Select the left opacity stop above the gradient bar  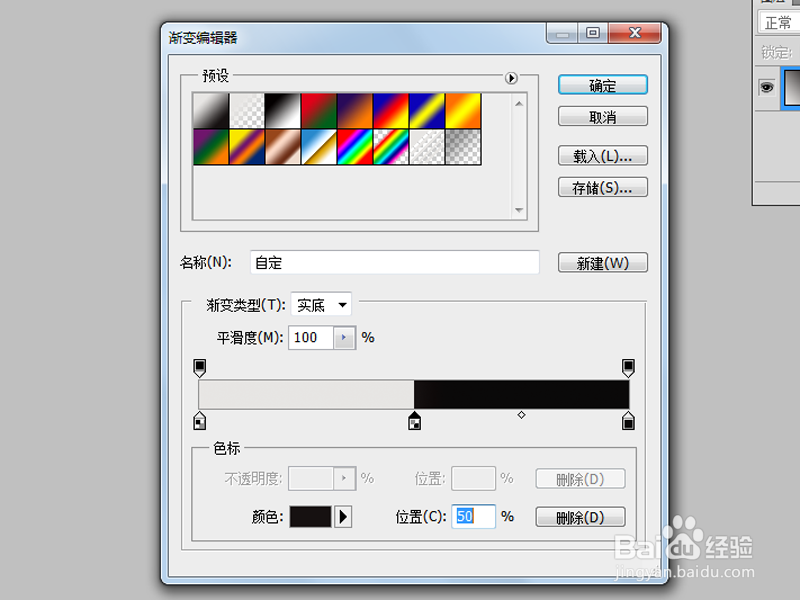coord(199,368)
